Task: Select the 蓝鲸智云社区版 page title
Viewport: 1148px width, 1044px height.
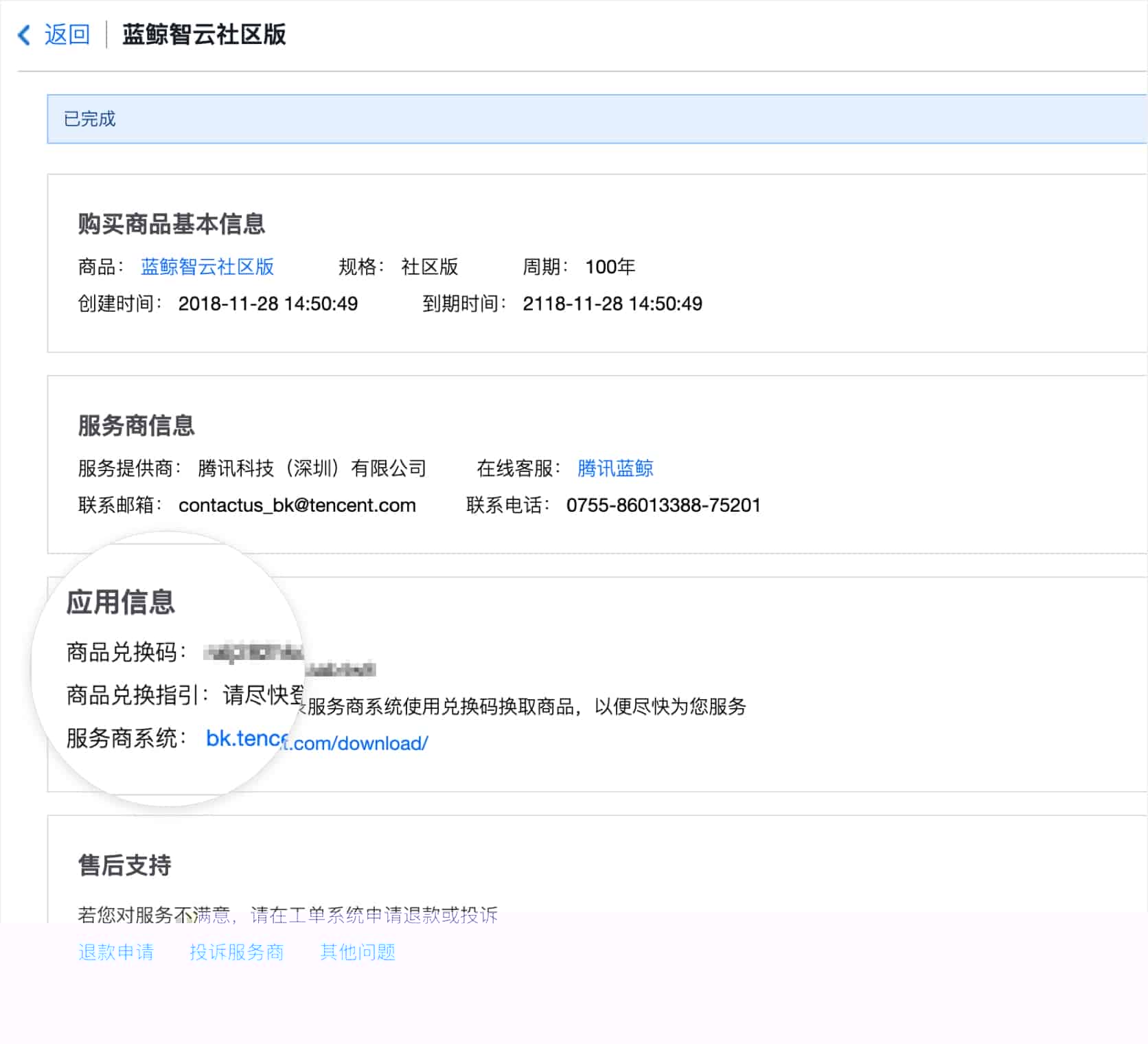Action: tap(204, 34)
